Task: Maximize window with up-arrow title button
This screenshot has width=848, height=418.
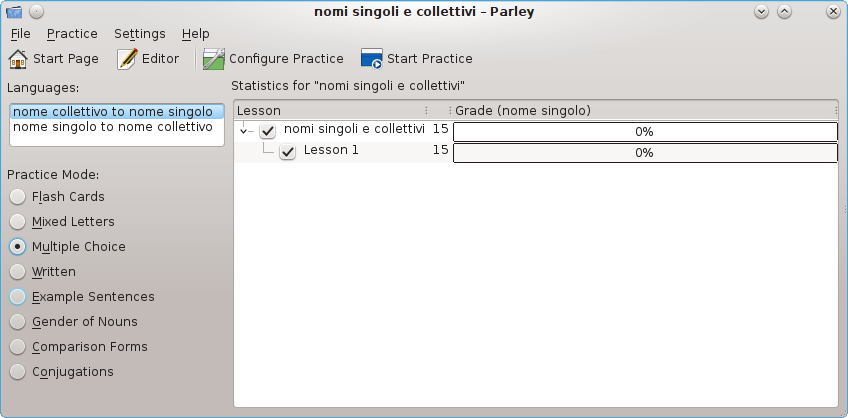Action: [784, 11]
